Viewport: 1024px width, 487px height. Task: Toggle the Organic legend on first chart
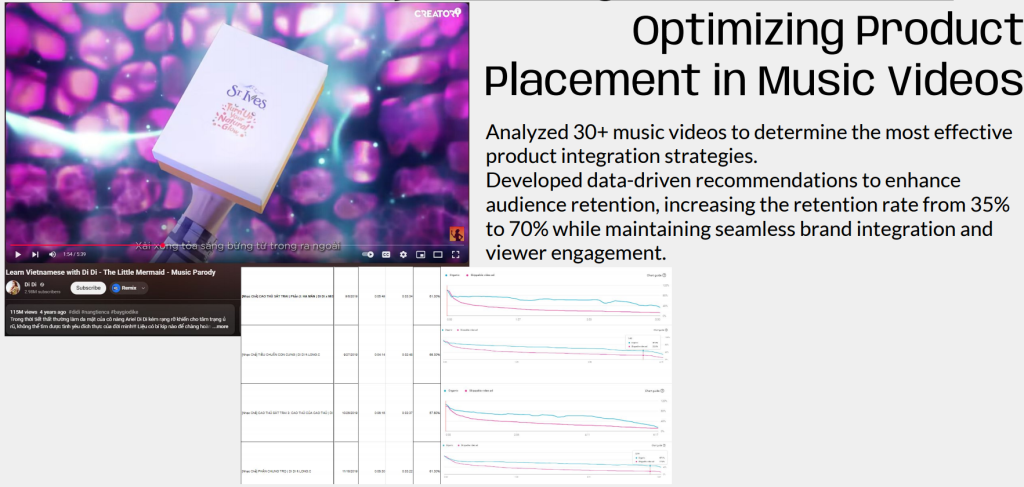[453, 275]
